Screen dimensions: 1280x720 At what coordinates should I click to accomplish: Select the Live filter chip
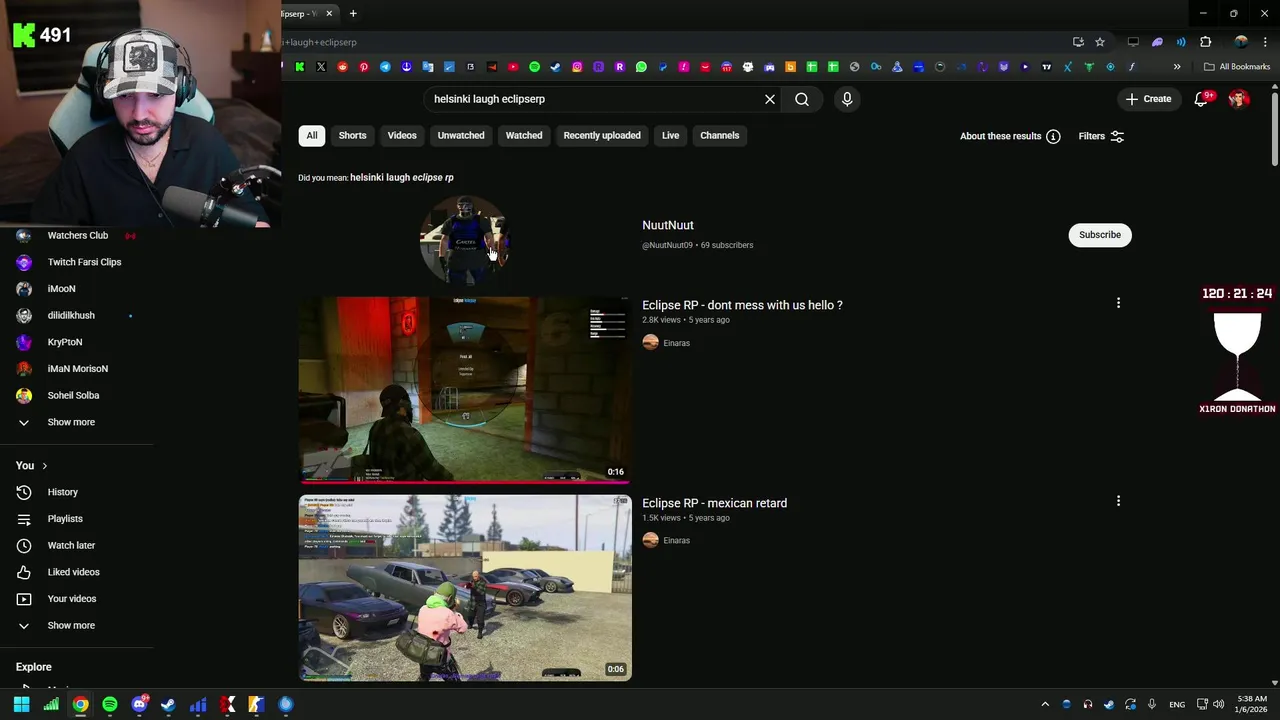pos(670,136)
